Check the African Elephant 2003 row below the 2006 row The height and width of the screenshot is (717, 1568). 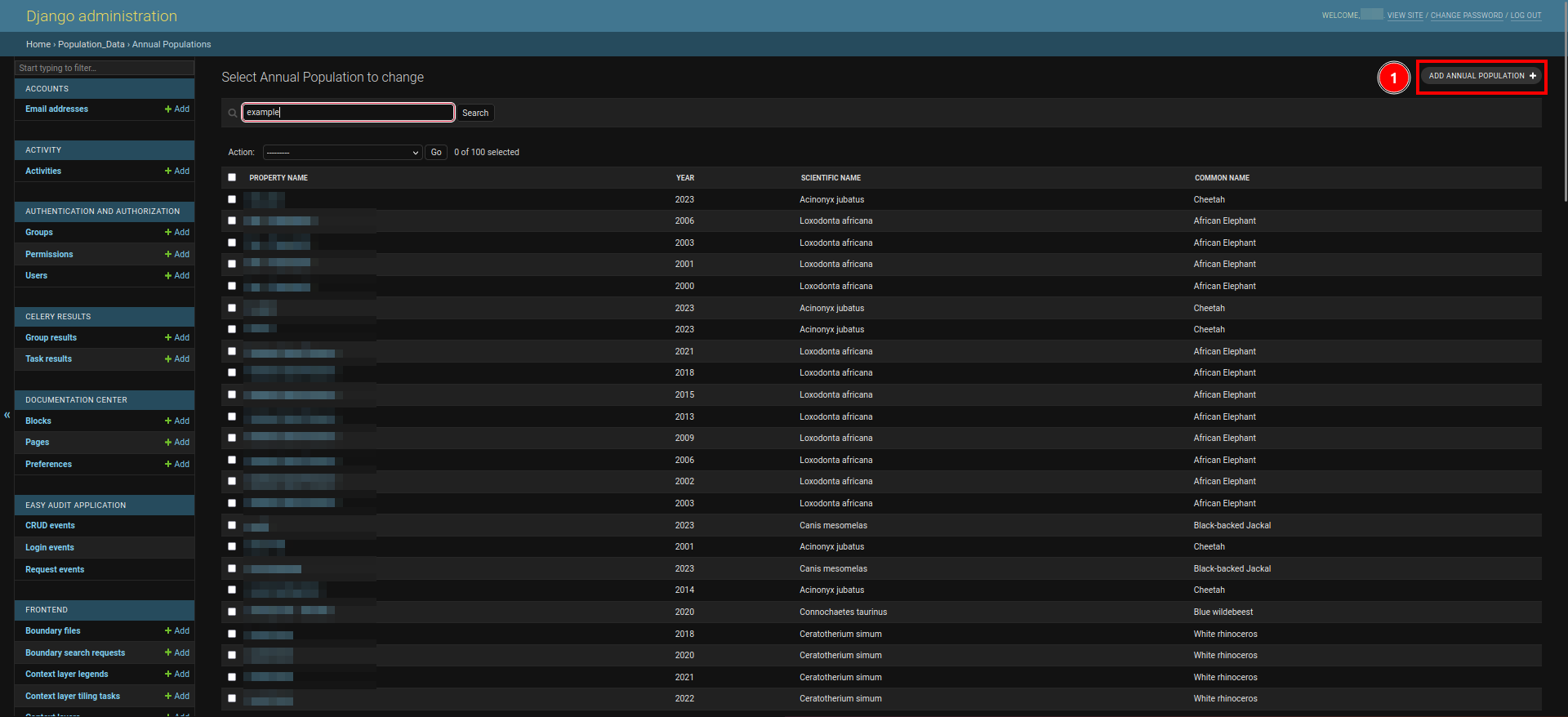232,243
